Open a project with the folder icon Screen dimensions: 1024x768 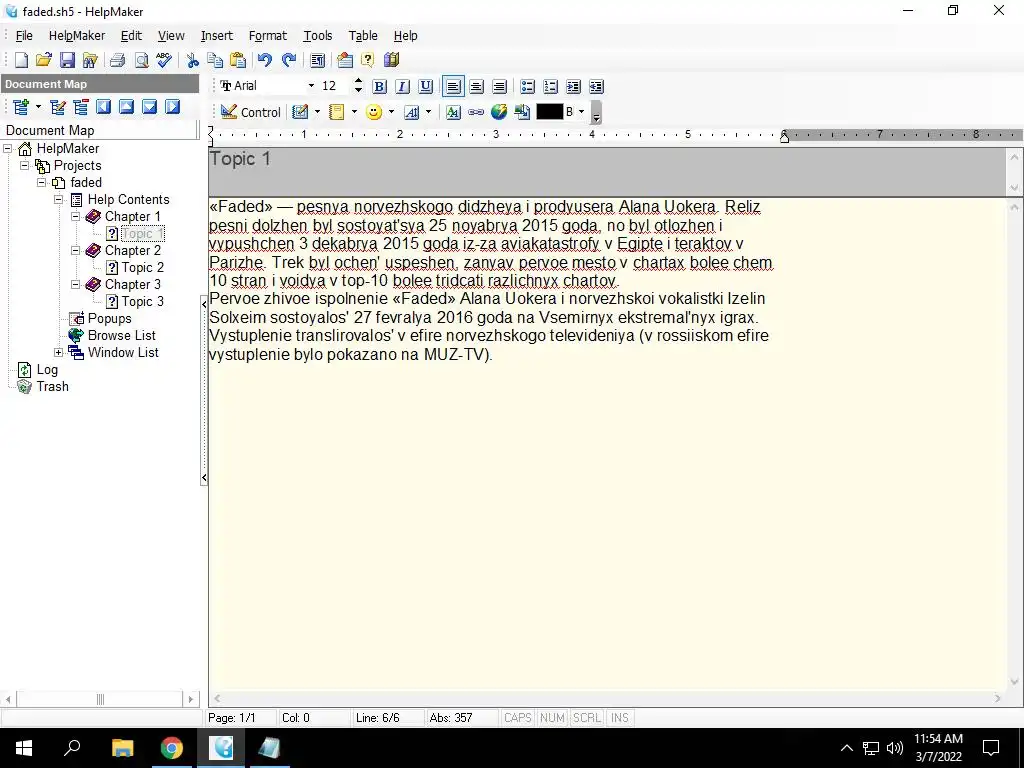click(x=44, y=60)
